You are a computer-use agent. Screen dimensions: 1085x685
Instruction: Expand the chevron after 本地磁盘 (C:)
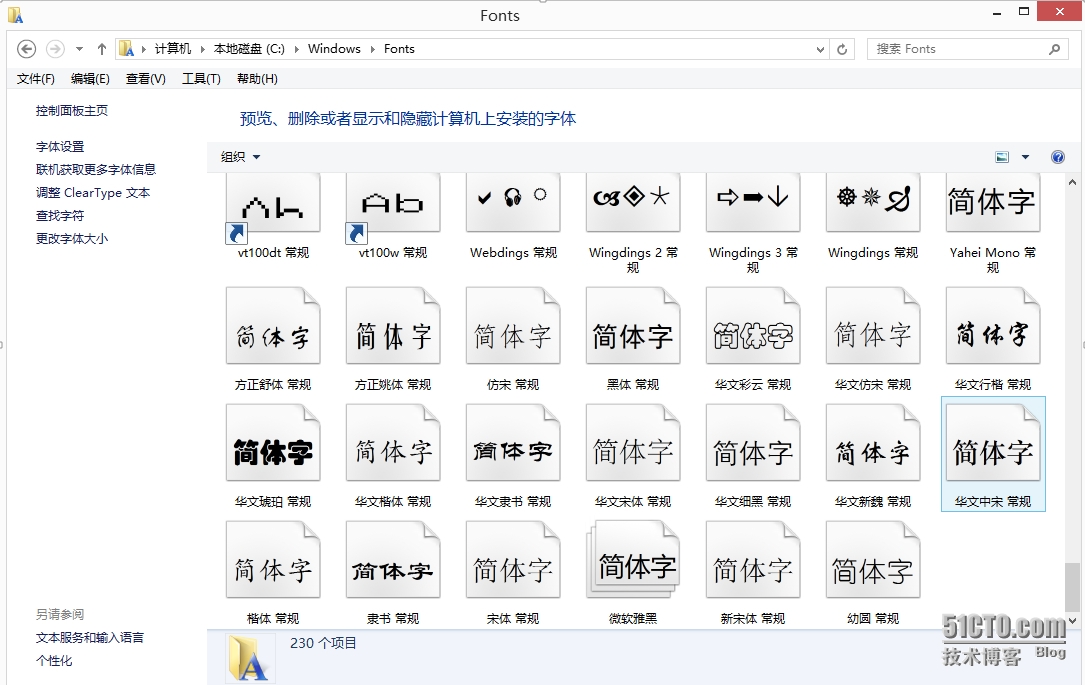tap(296, 49)
